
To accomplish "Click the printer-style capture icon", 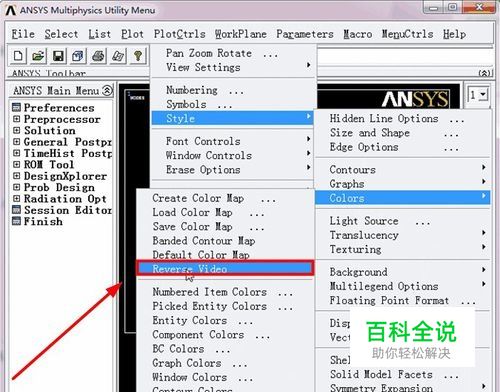I will tap(98, 56).
